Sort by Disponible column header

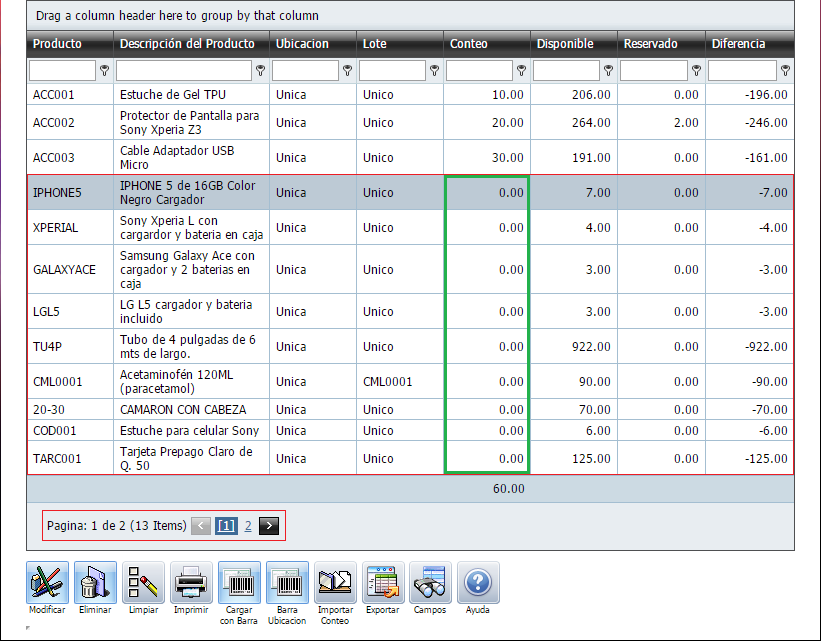565,44
